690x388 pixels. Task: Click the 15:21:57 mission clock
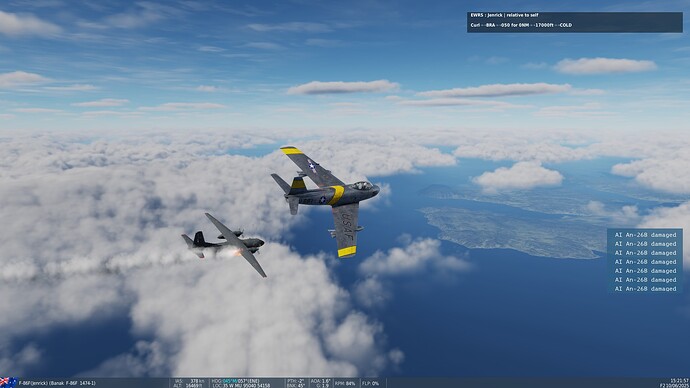tap(679, 381)
